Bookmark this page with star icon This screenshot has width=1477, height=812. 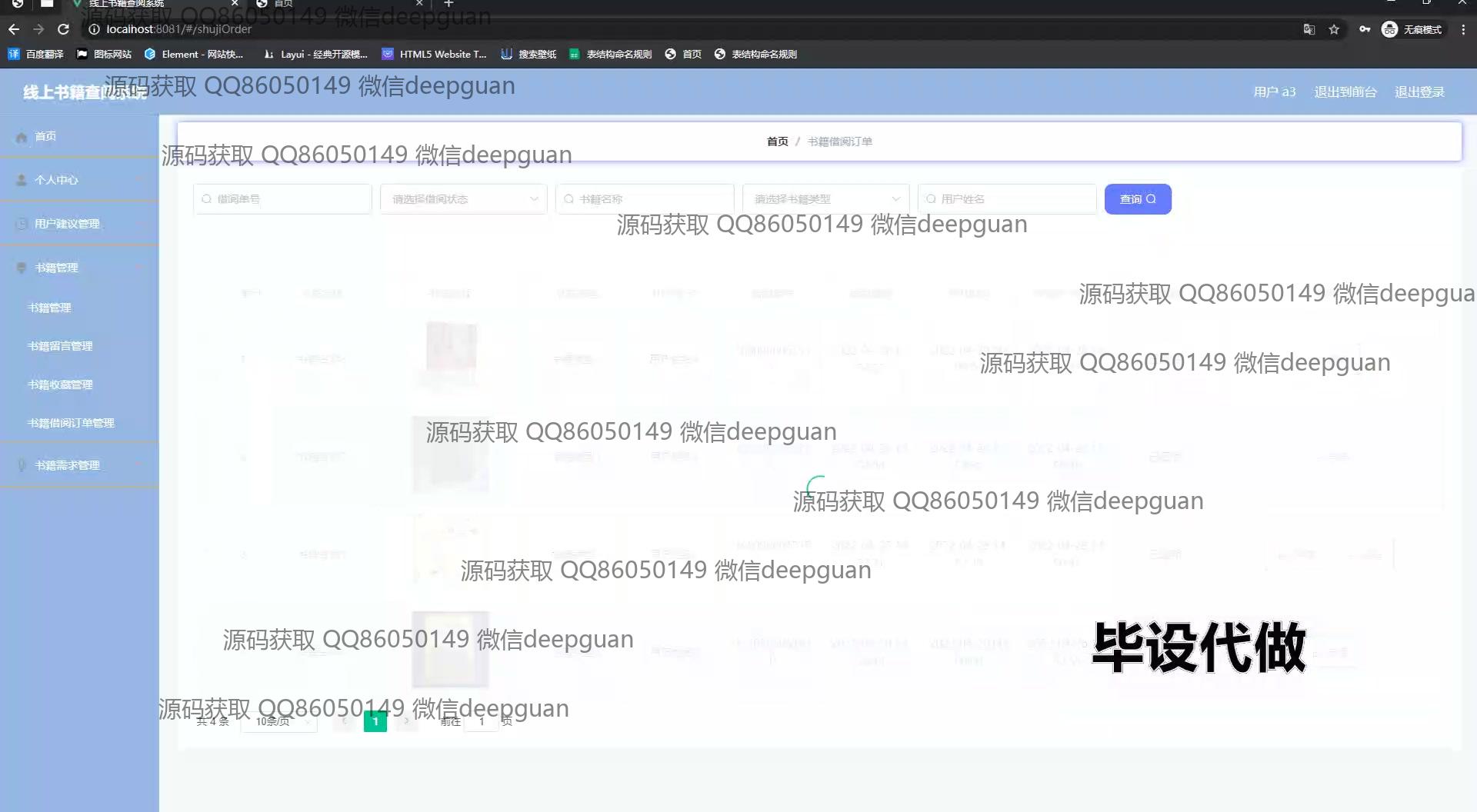[x=1334, y=29]
